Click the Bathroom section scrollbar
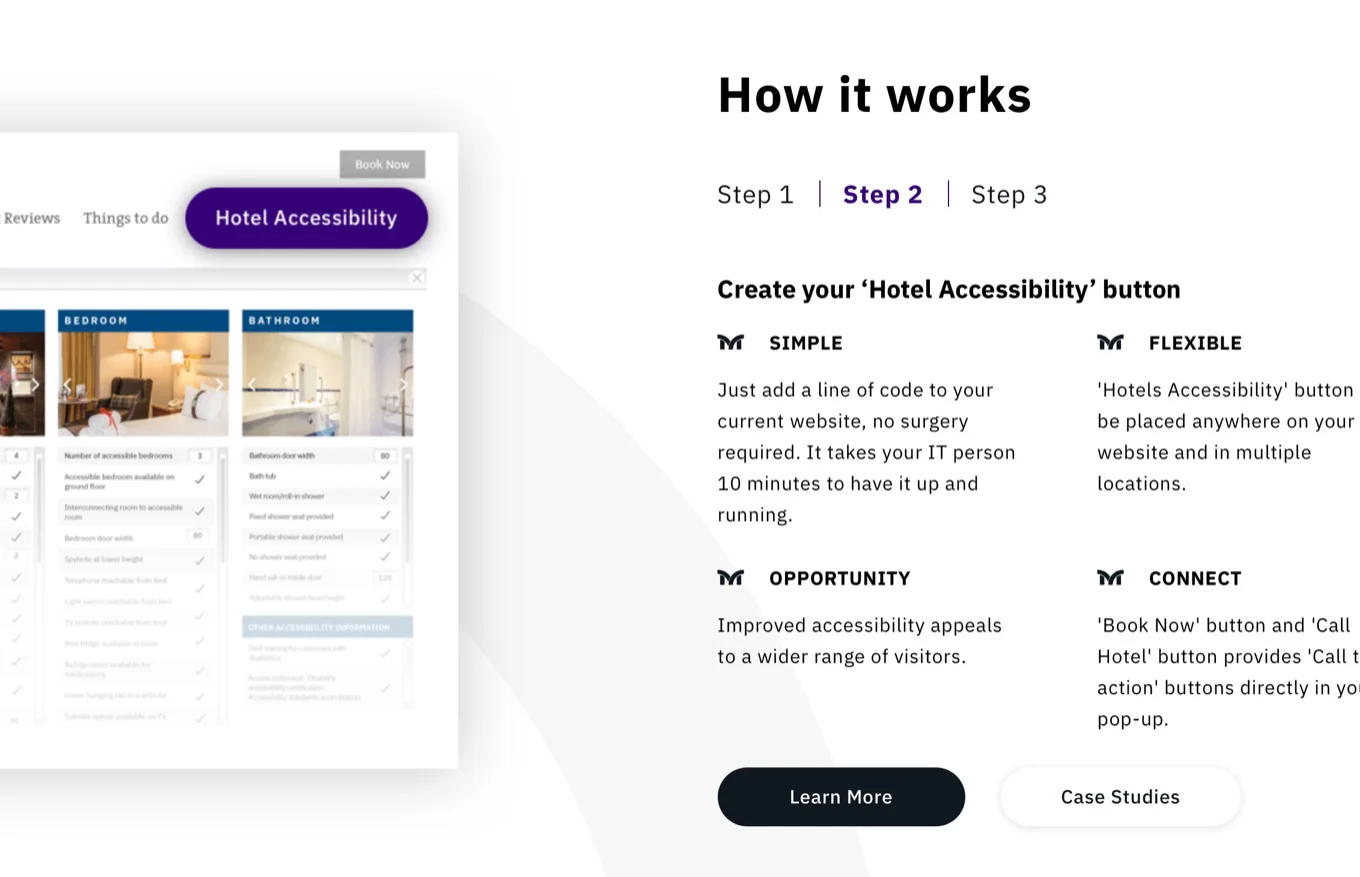The width and height of the screenshot is (1360, 877). point(407,528)
